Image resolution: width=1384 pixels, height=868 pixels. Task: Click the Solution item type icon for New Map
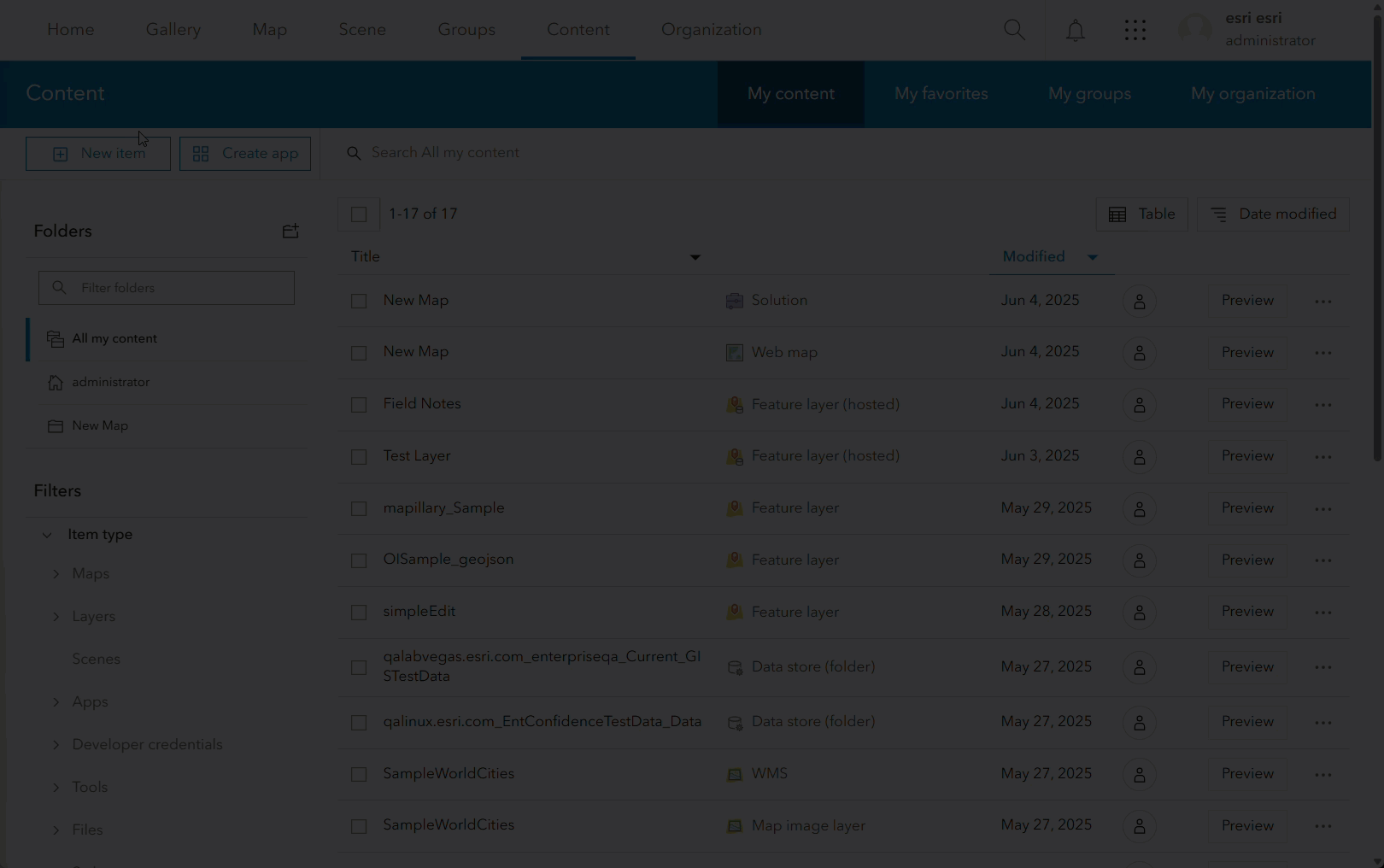point(734,301)
